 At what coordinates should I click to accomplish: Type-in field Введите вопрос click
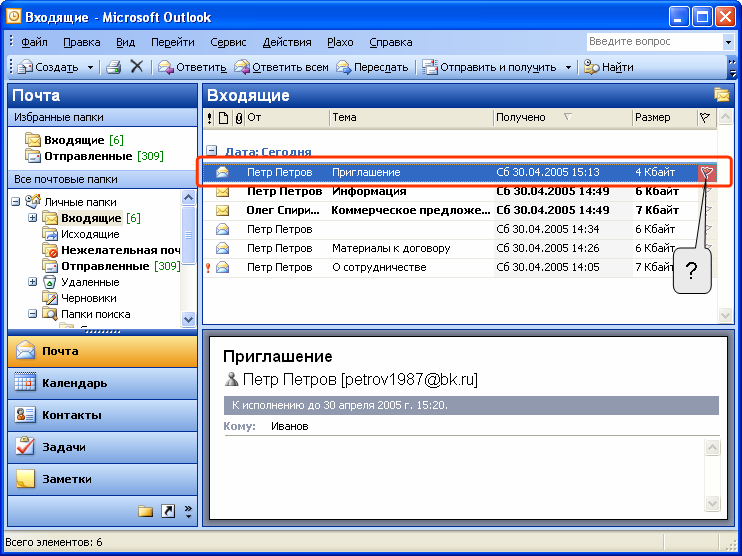(x=655, y=42)
